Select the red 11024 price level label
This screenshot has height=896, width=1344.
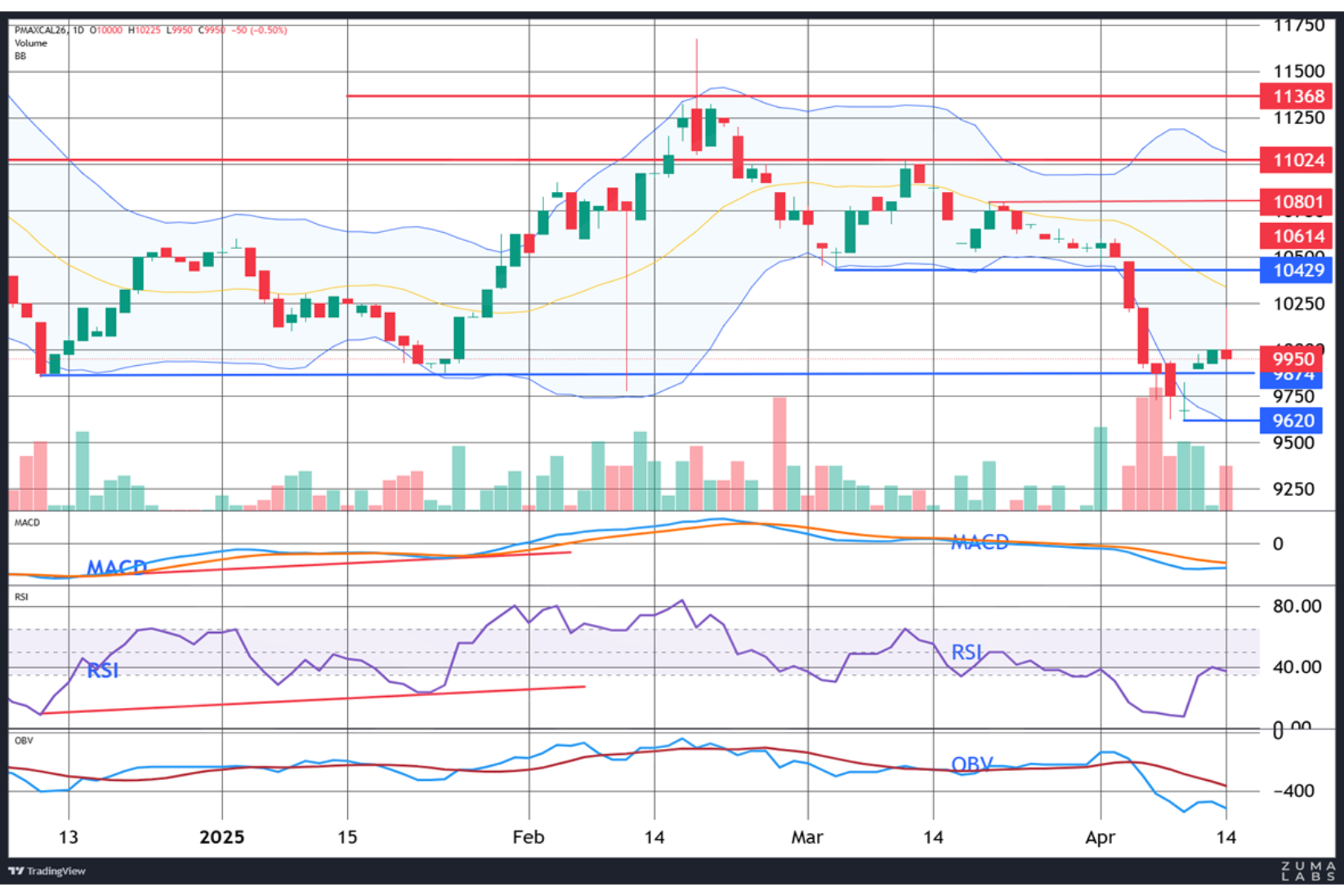[x=1297, y=160]
